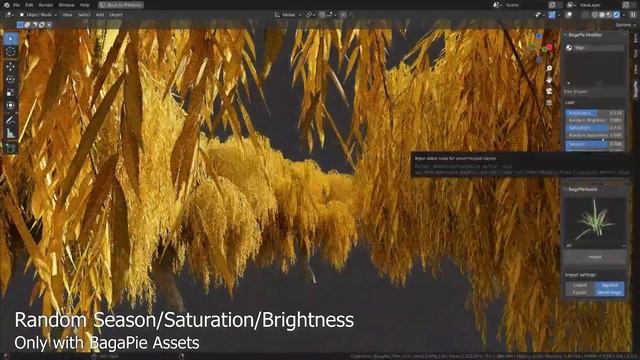Choose the extend selection mode icon

[27, 25]
